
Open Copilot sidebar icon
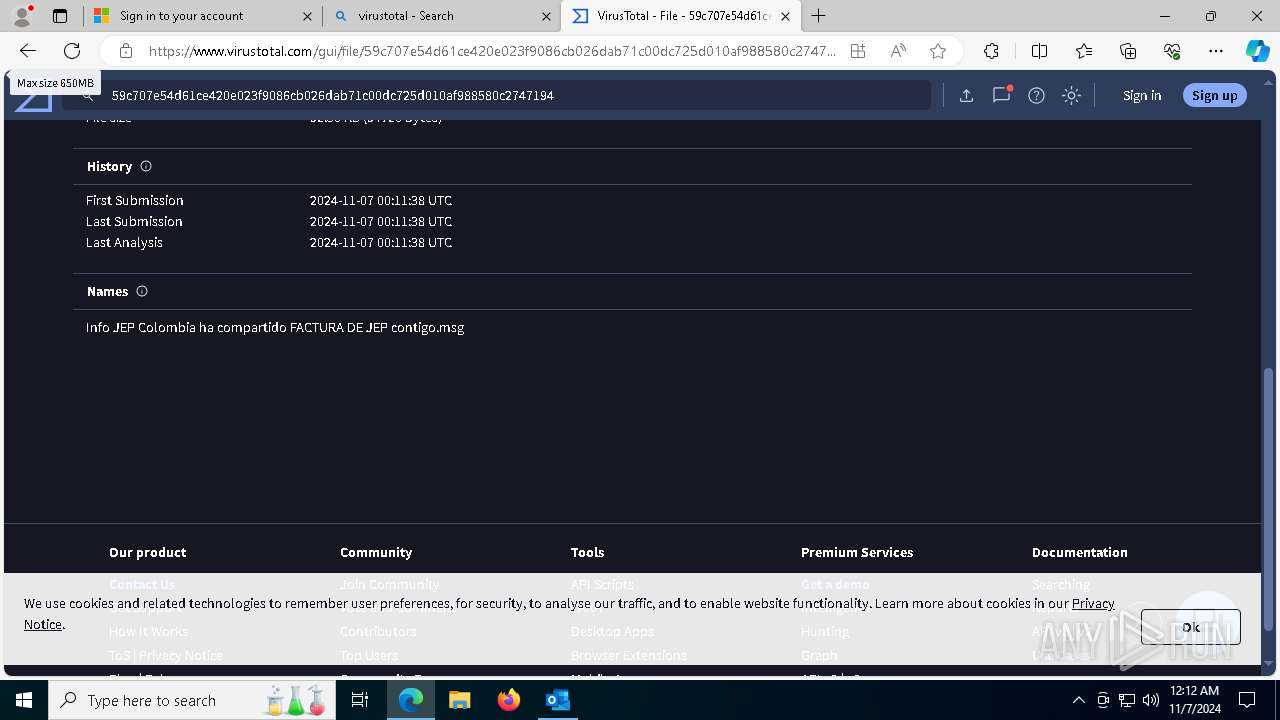point(1257,51)
